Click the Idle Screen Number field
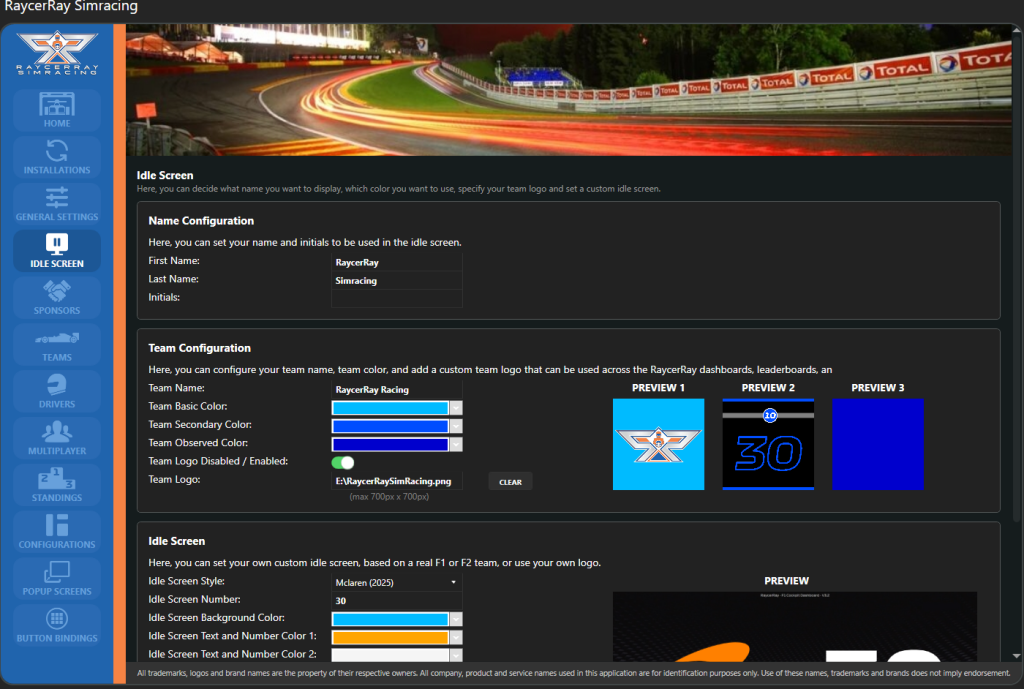 (396, 600)
